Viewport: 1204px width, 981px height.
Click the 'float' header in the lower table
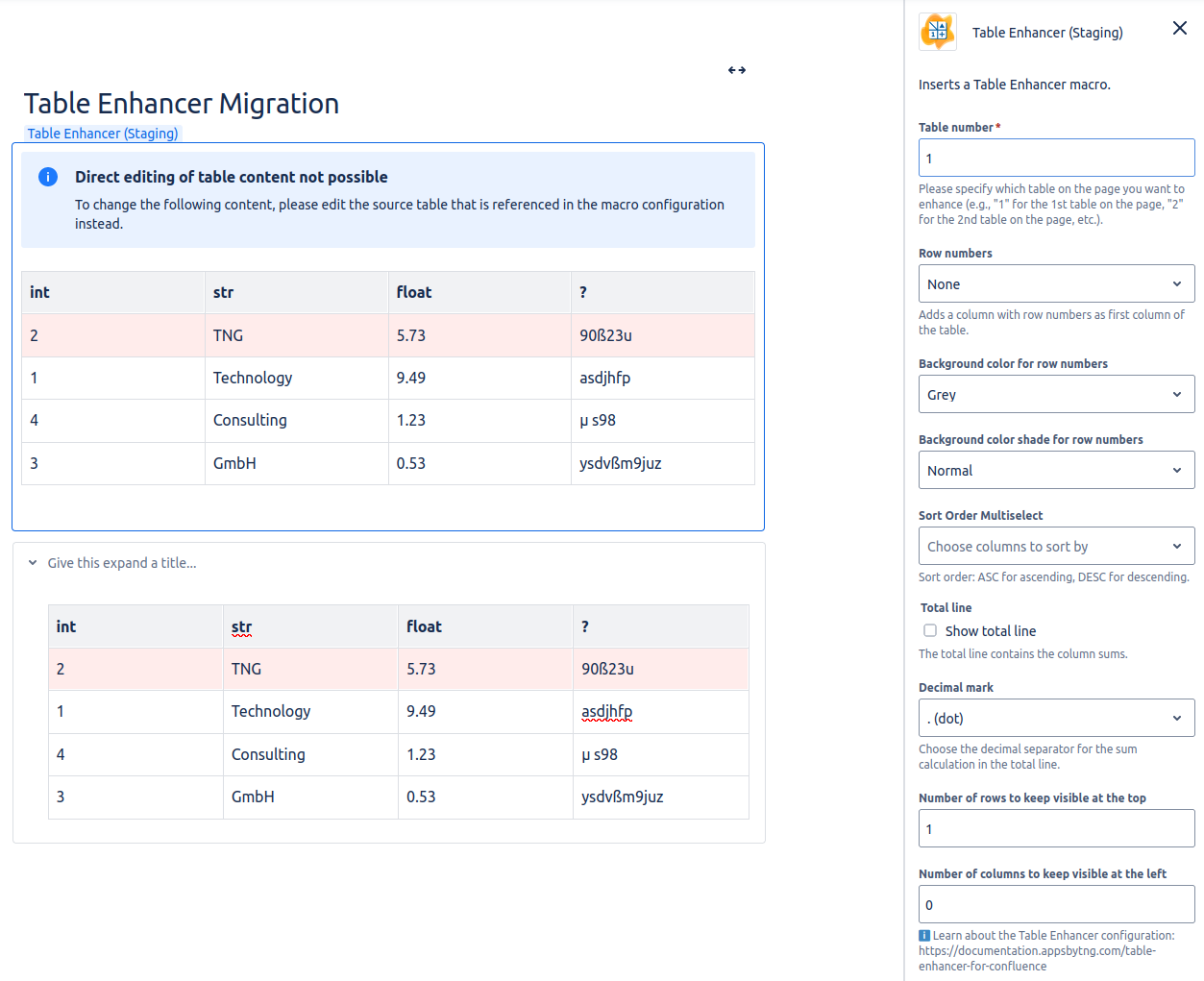click(x=424, y=626)
